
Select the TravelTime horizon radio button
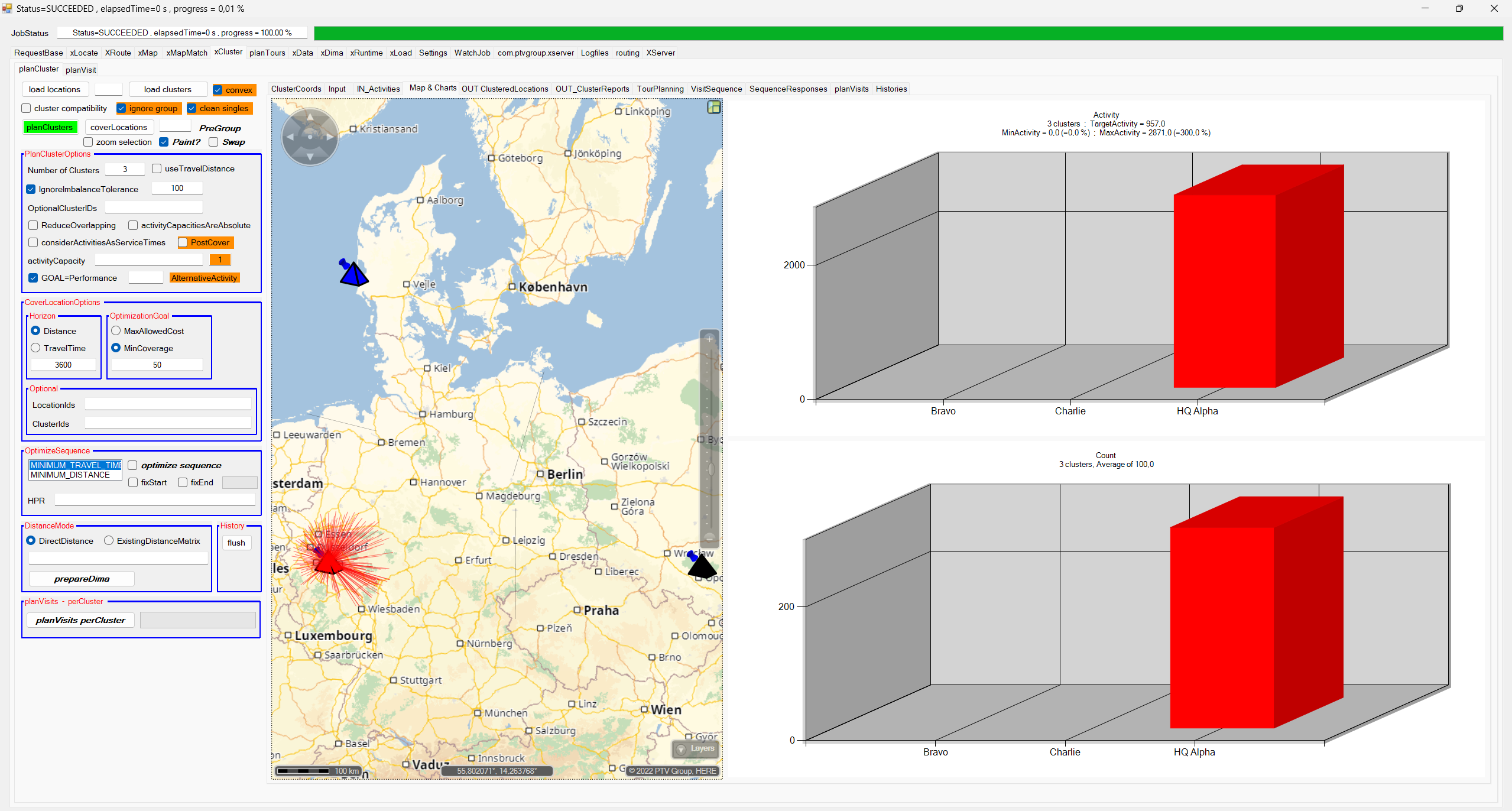(36, 348)
